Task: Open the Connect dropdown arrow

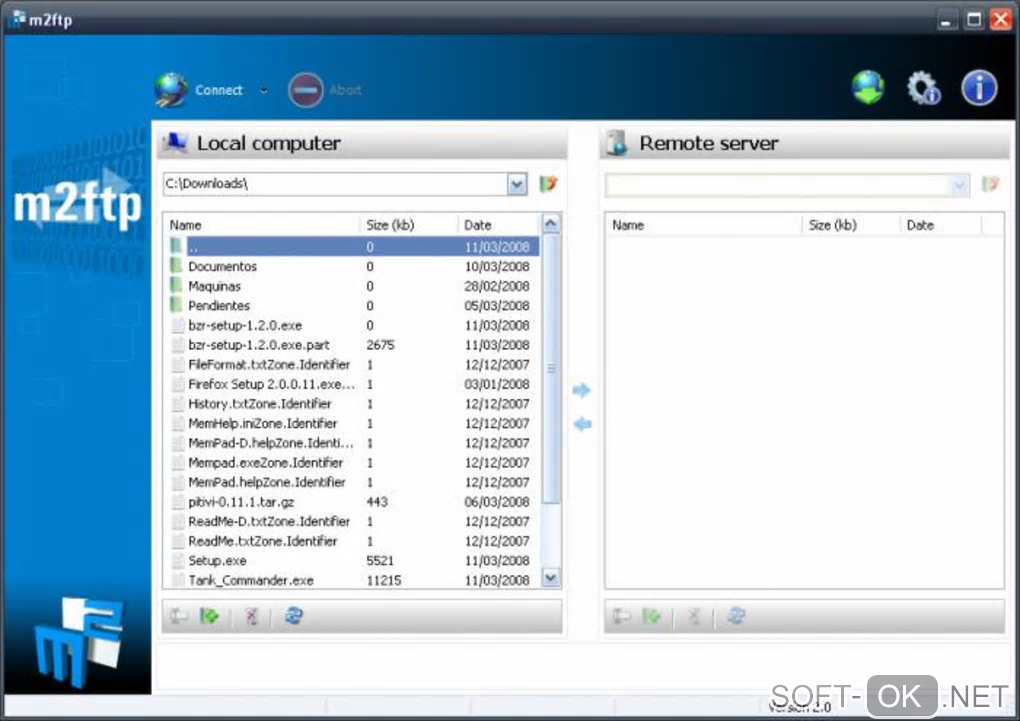Action: (x=263, y=90)
